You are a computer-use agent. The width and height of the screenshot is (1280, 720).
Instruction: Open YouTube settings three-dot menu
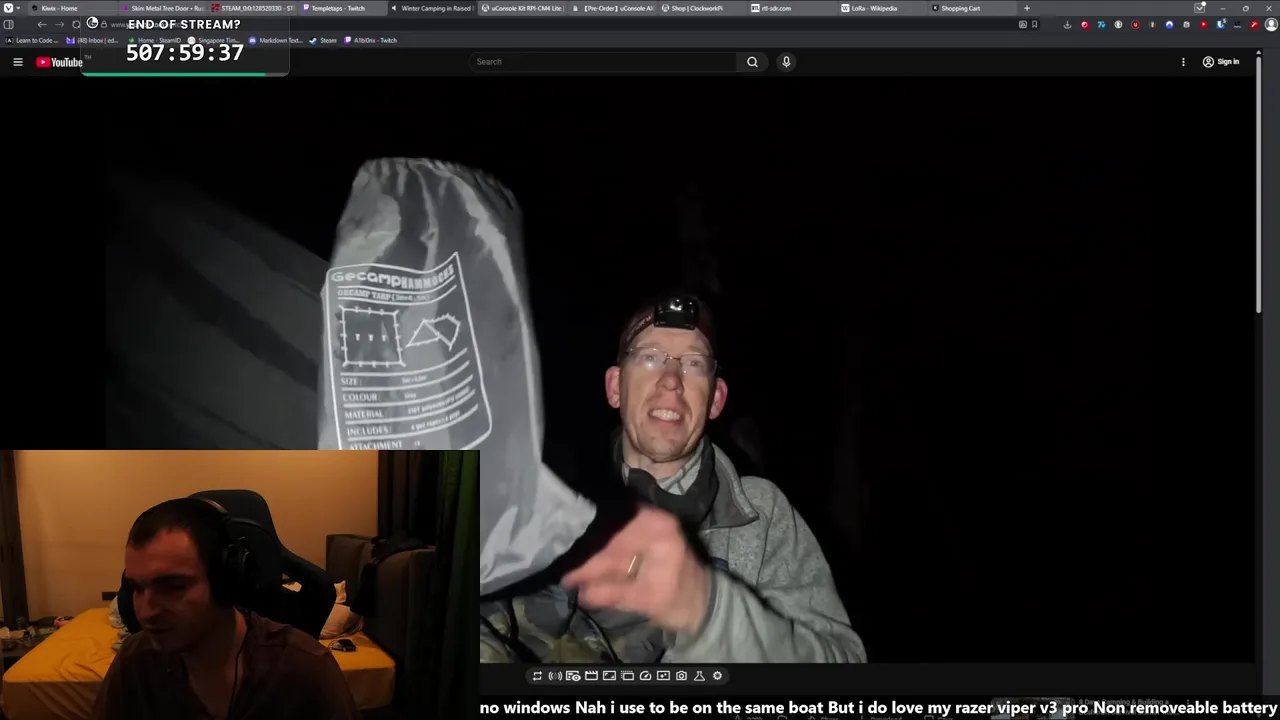1183,62
